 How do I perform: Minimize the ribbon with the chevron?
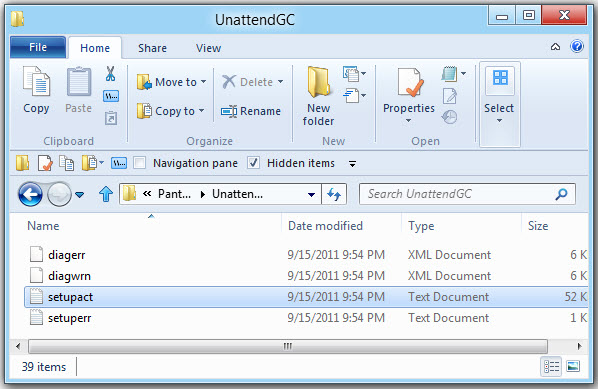tap(555, 47)
